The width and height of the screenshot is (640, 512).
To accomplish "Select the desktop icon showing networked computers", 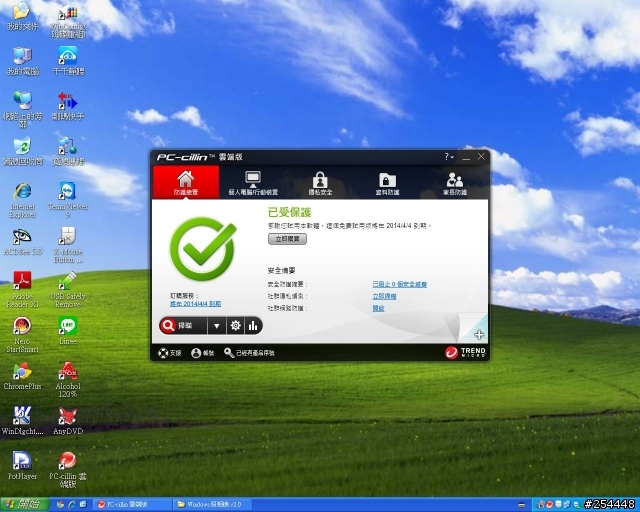I will (68, 151).
